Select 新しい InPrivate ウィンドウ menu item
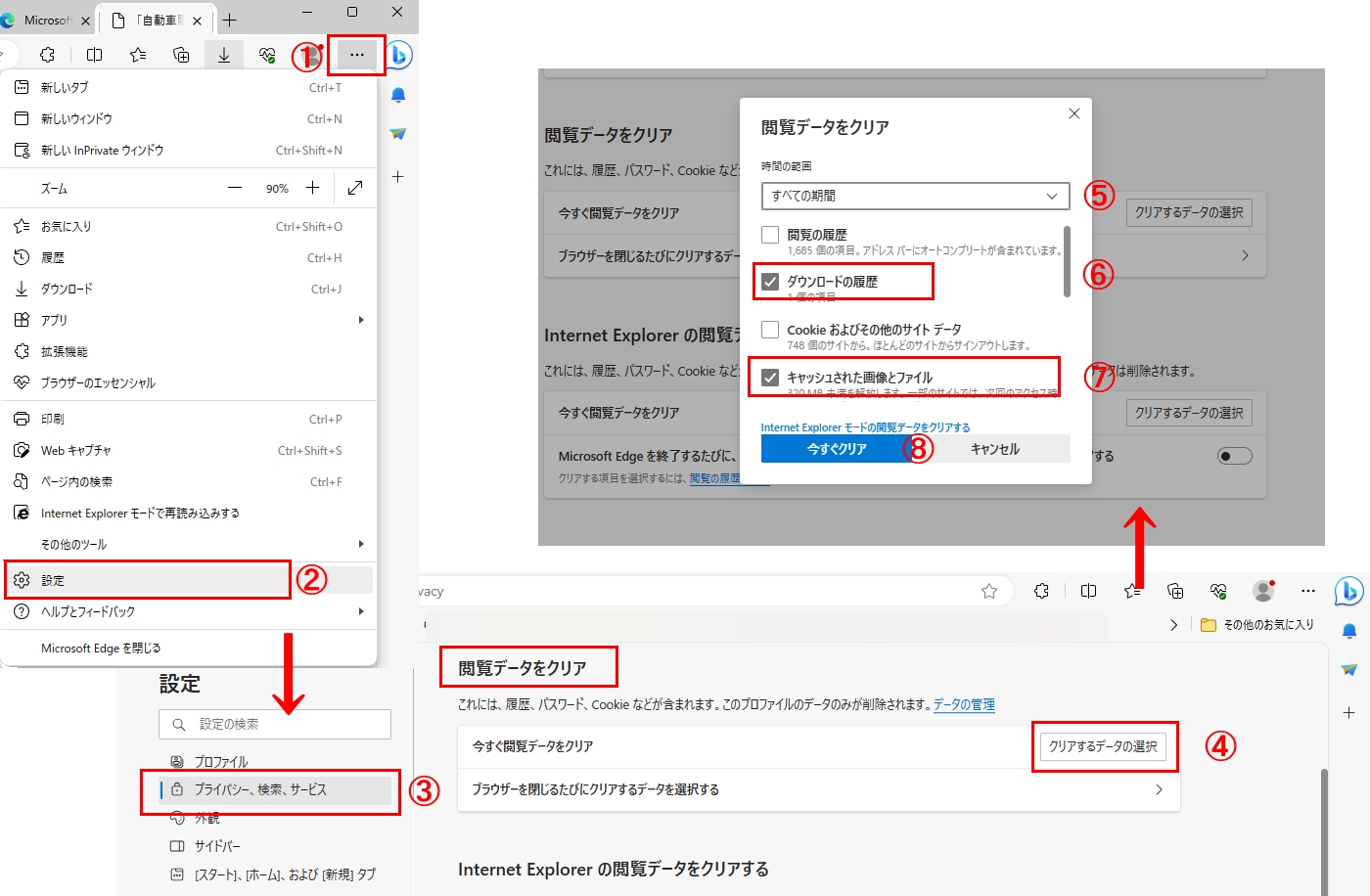1370x896 pixels. (189, 150)
